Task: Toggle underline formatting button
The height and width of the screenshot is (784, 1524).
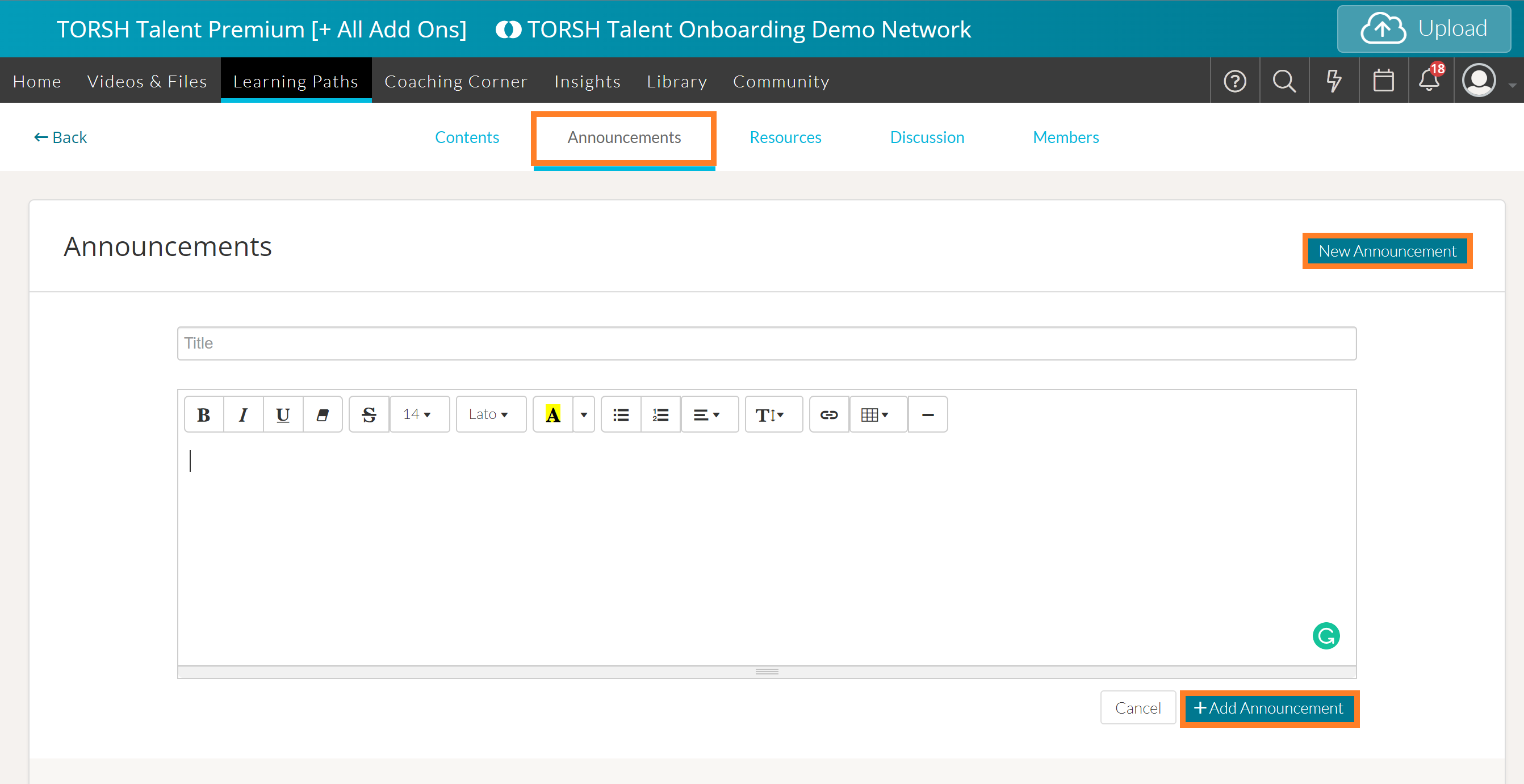Action: coord(282,415)
